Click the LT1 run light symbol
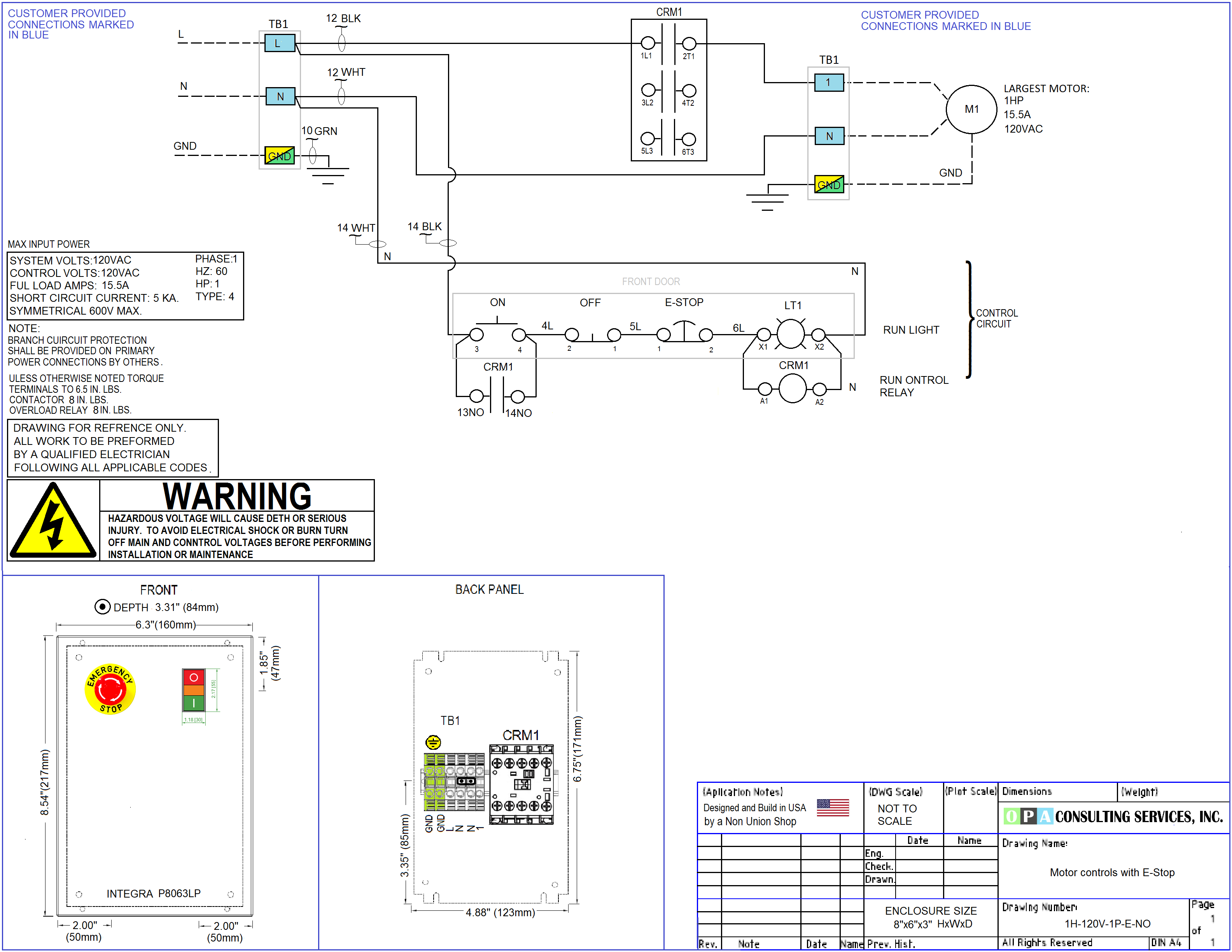 [790, 333]
